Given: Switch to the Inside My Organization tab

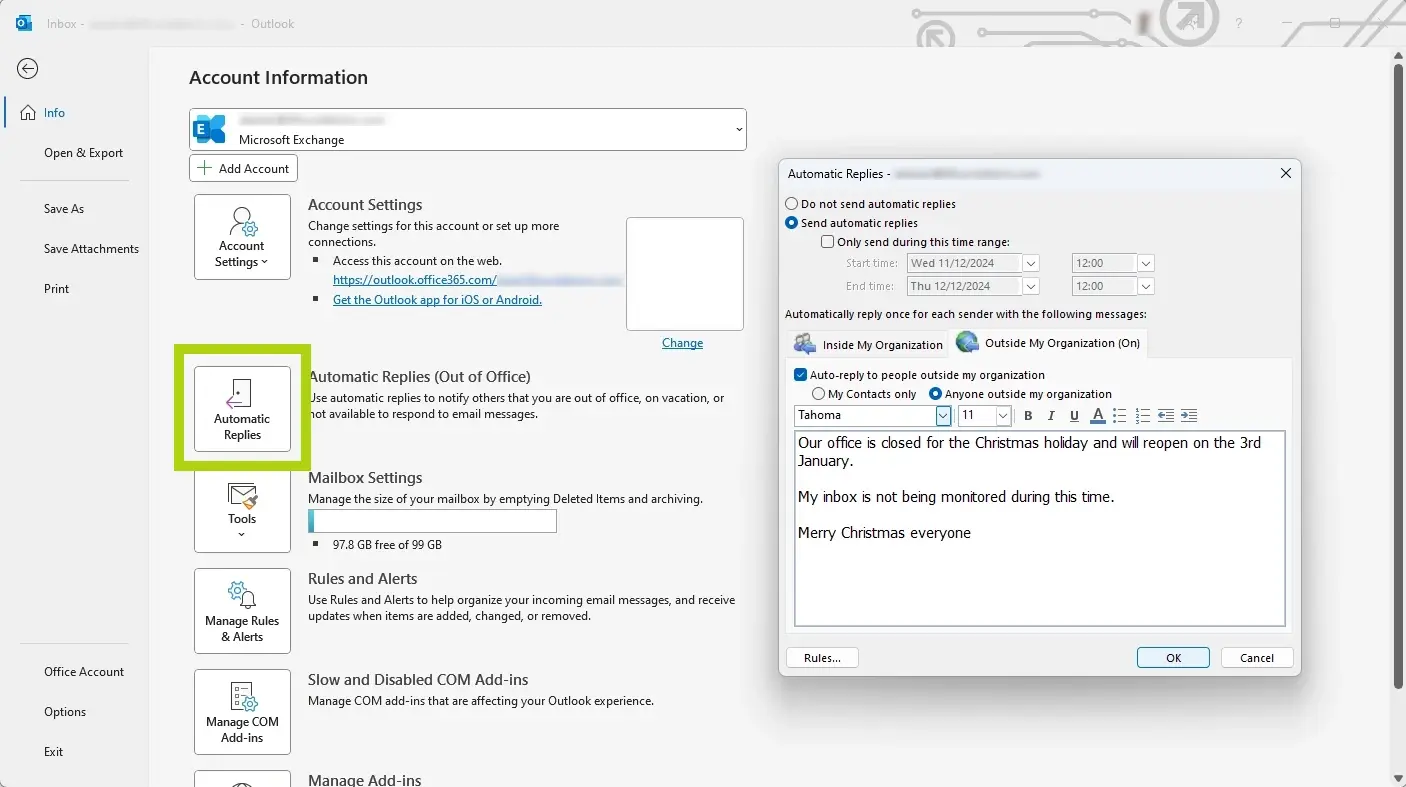Looking at the screenshot, I should coord(867,343).
